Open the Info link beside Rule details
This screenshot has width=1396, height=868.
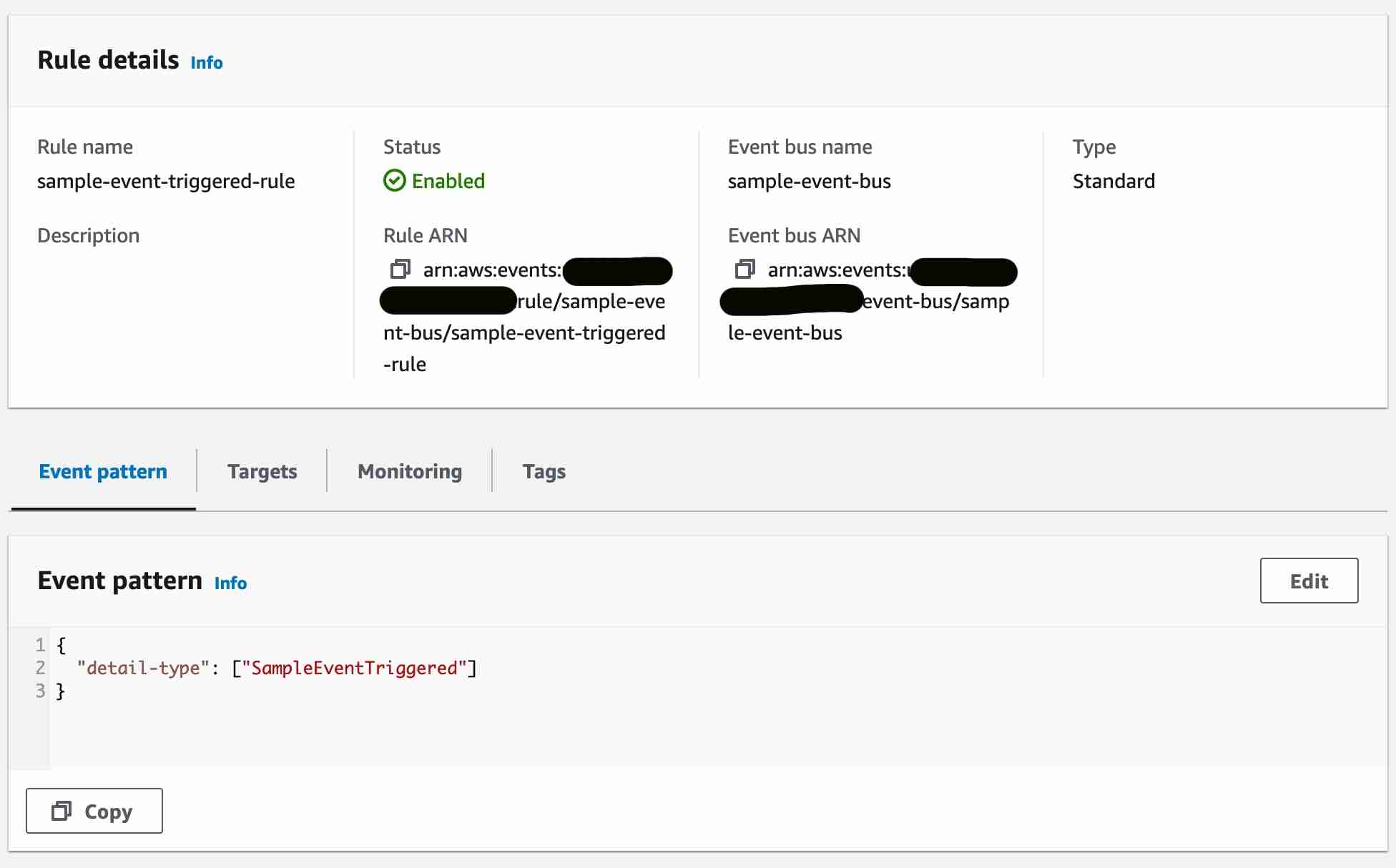pos(206,63)
